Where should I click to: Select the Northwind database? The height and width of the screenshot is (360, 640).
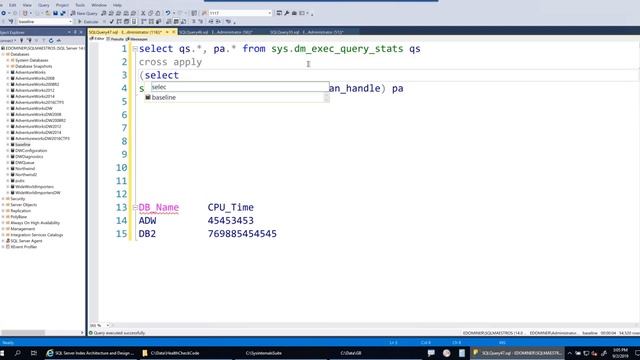click(25, 169)
